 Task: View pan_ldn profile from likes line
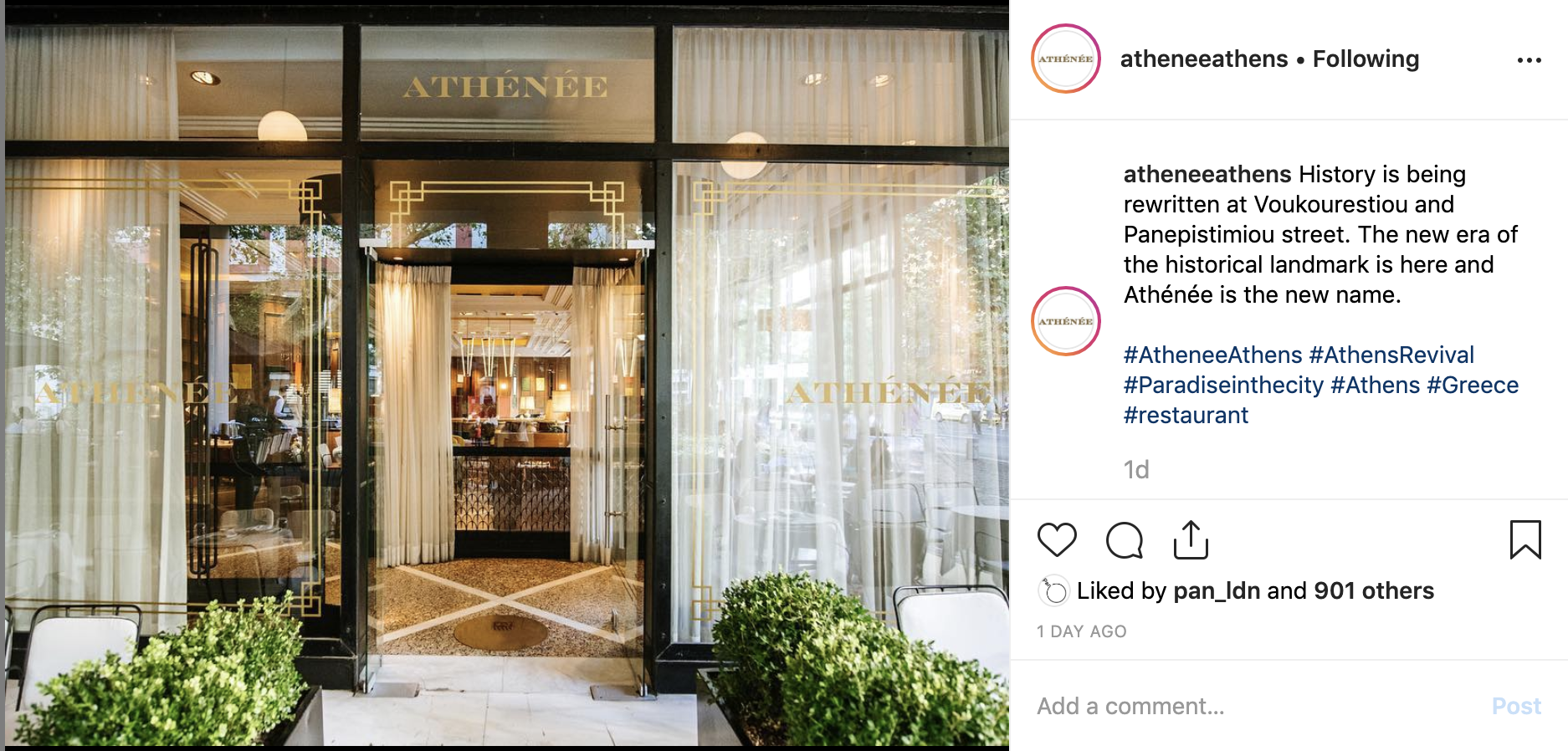pos(1217,591)
